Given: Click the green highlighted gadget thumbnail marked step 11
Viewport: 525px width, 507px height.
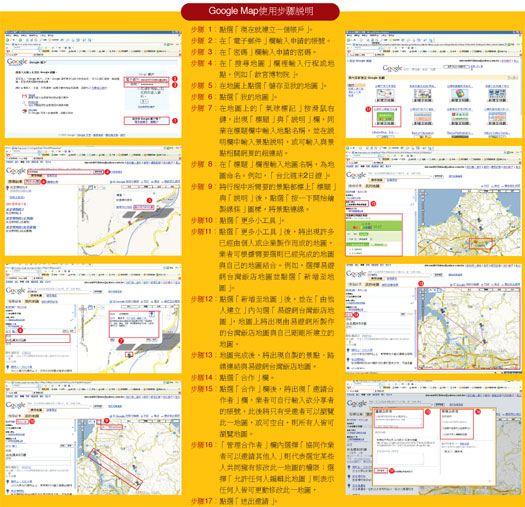Looking at the screenshot, I should coord(386,117).
